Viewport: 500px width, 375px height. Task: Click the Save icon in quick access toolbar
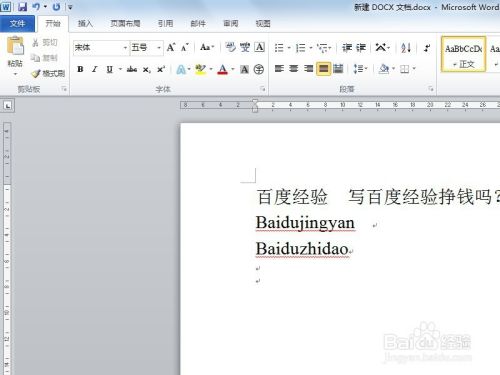(x=22, y=7)
